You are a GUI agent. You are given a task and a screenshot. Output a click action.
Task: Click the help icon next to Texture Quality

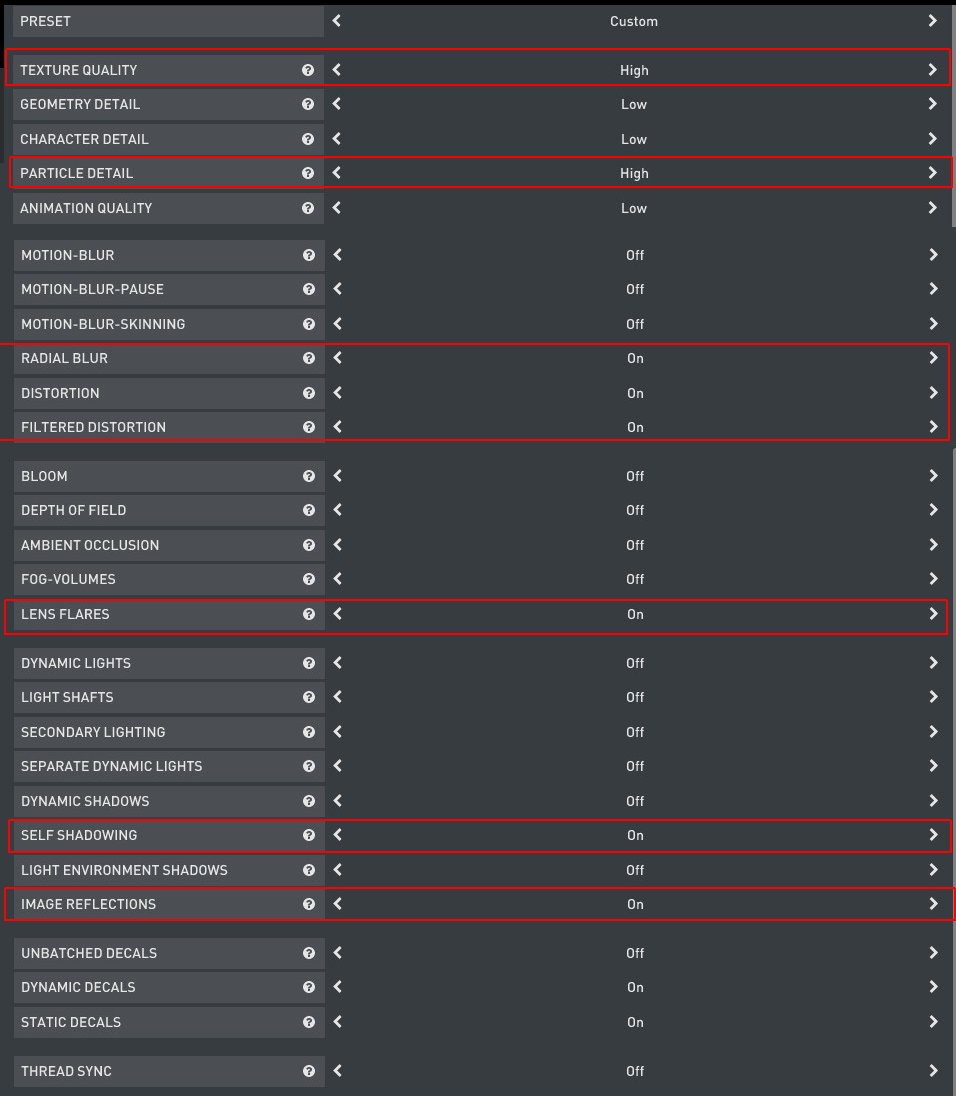[308, 70]
